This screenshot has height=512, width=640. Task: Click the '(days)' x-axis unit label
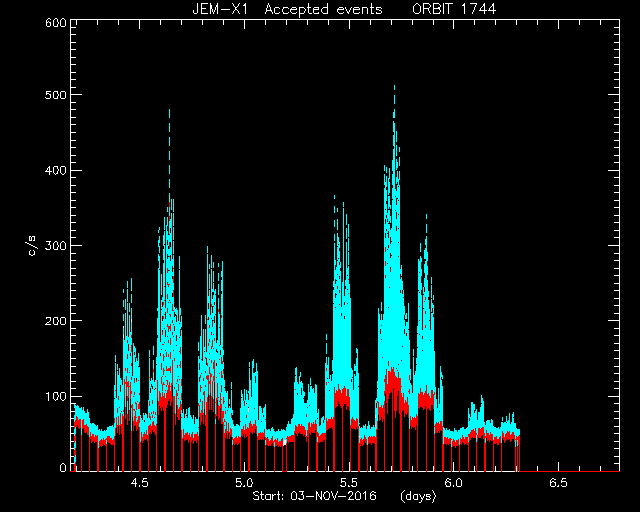click(x=418, y=496)
